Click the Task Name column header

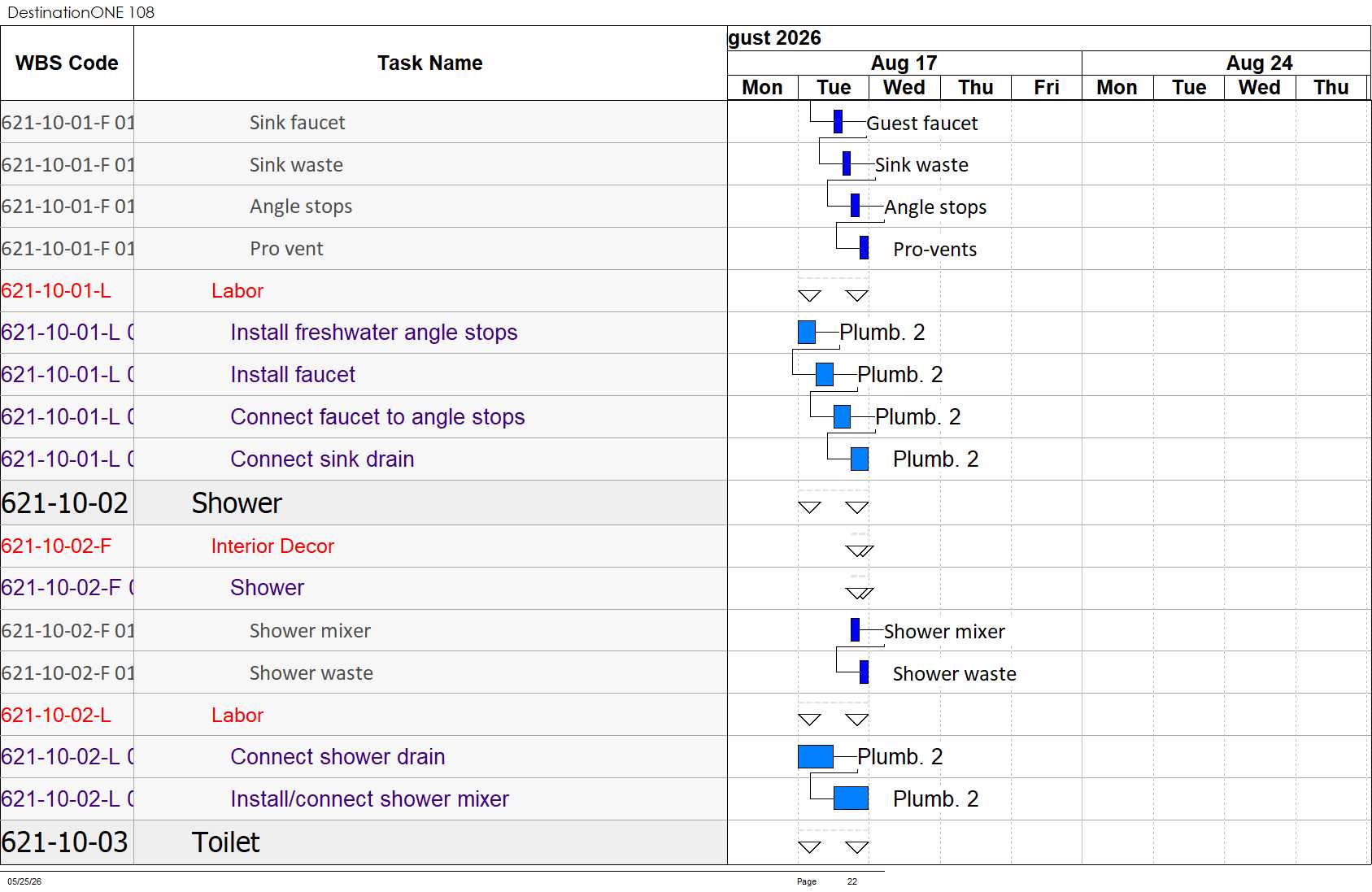pyautogui.click(x=430, y=63)
